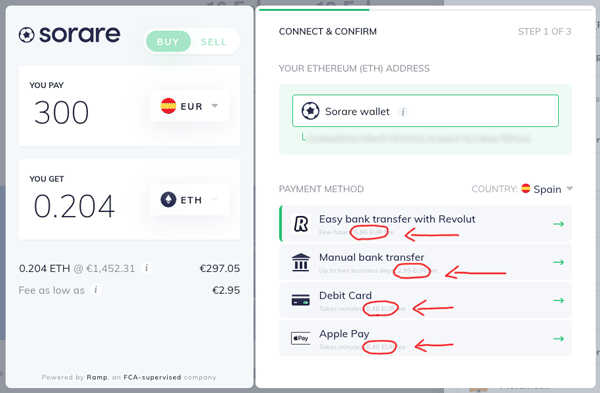600x393 pixels.
Task: Expand the Country Spain selector
Action: coord(547,189)
